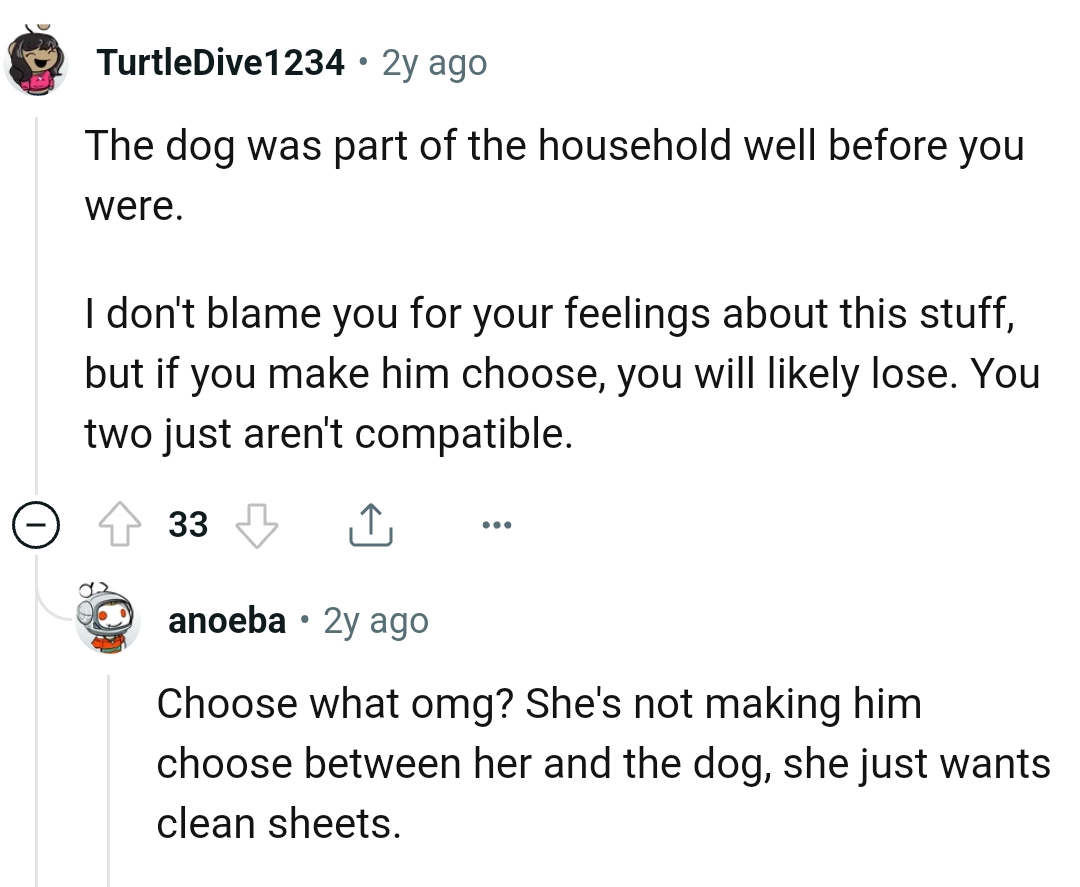Screen dimensions: 1080x887
Task: Click anoeba's '2y ago' timestamp
Action: (375, 620)
